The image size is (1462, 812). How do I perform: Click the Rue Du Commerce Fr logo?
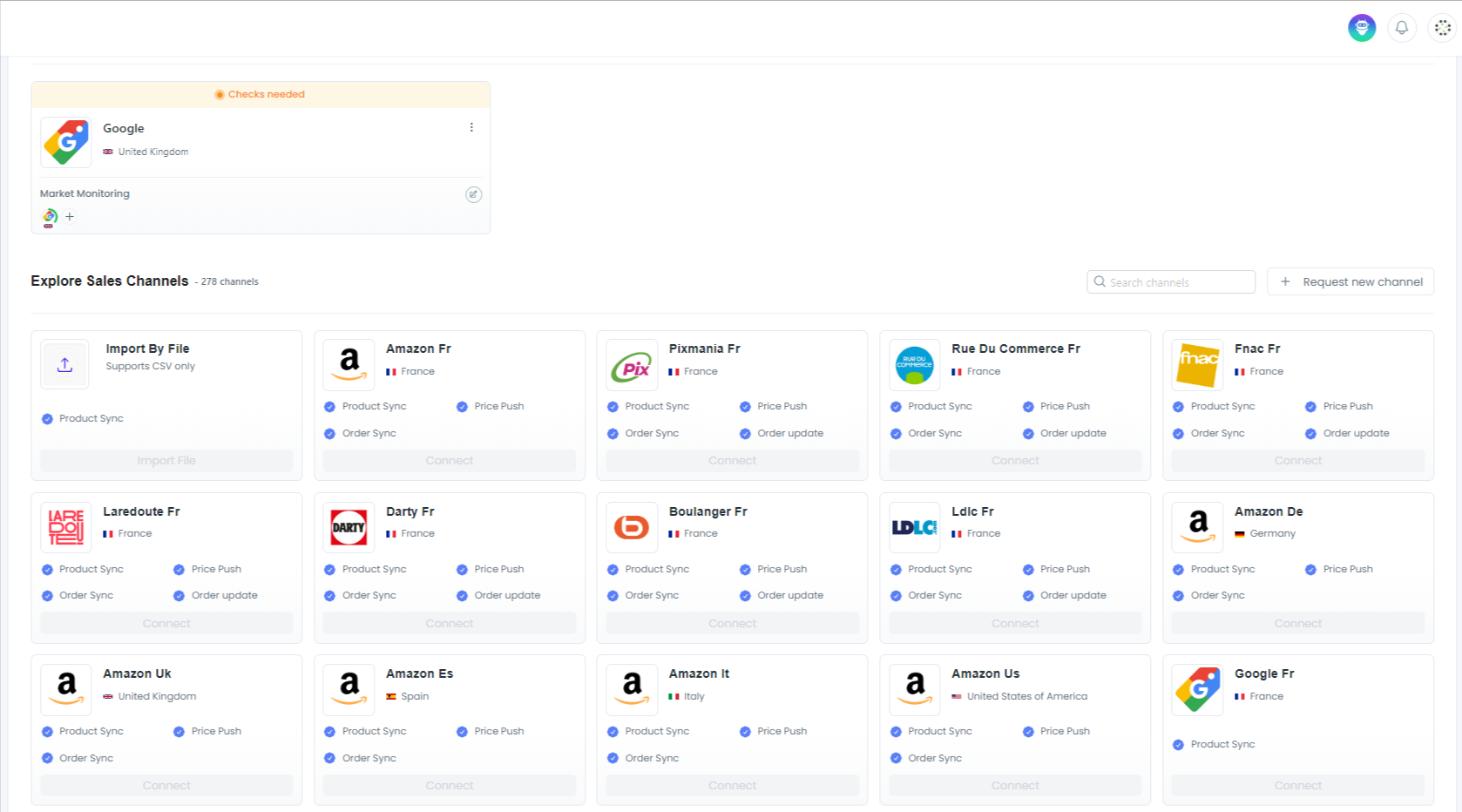tap(915, 364)
